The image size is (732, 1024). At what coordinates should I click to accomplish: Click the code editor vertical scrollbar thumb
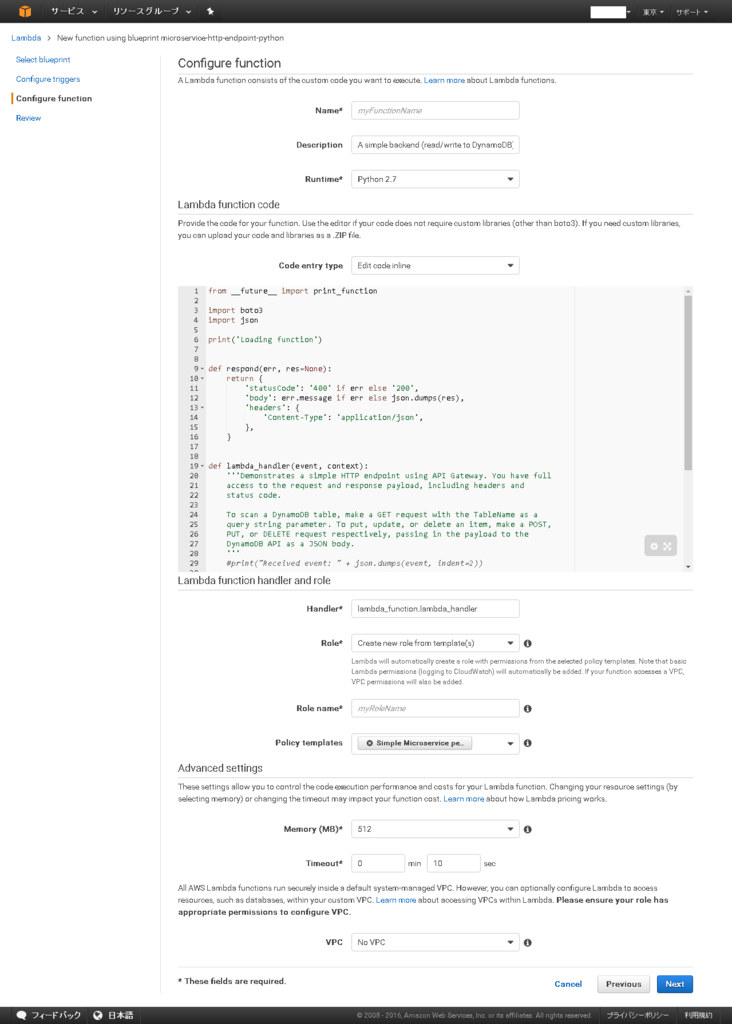tap(688, 382)
